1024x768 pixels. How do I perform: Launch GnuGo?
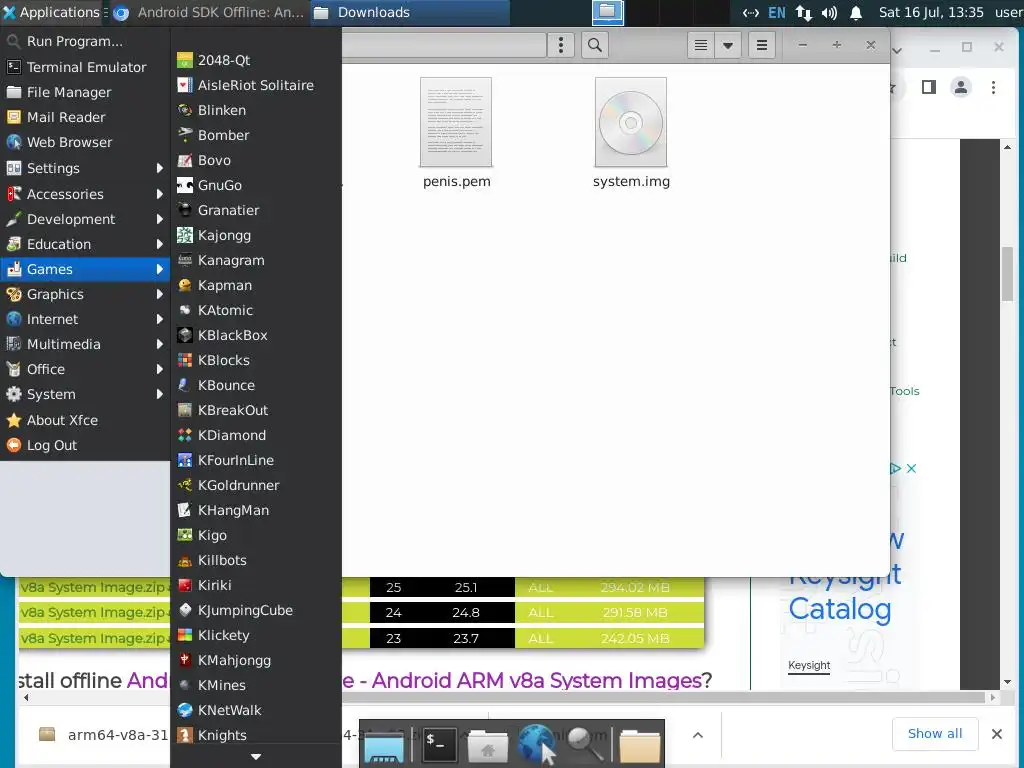pos(255,185)
